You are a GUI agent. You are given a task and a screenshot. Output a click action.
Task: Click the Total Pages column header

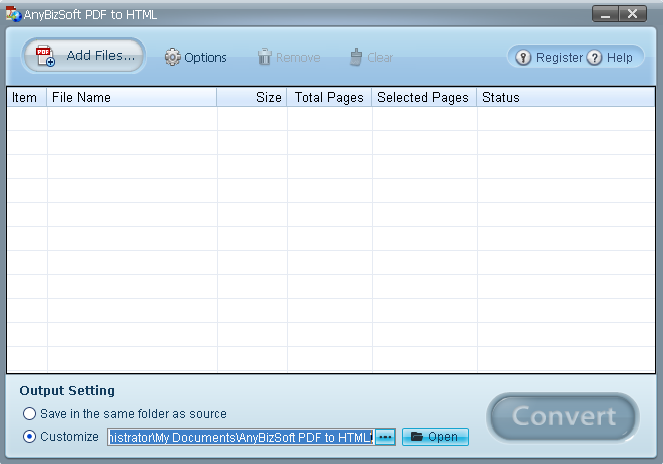[x=329, y=97]
